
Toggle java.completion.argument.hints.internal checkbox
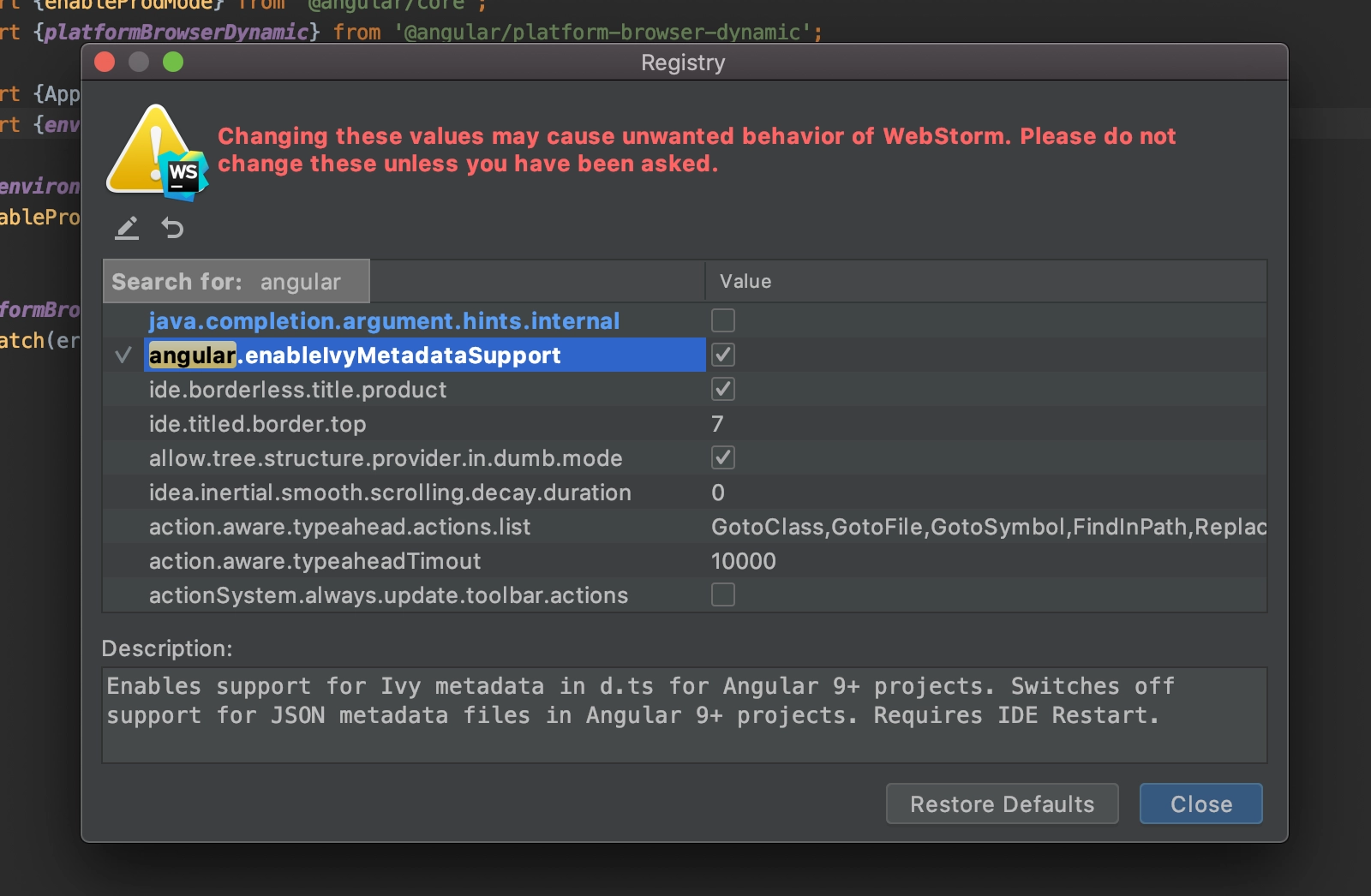723,320
